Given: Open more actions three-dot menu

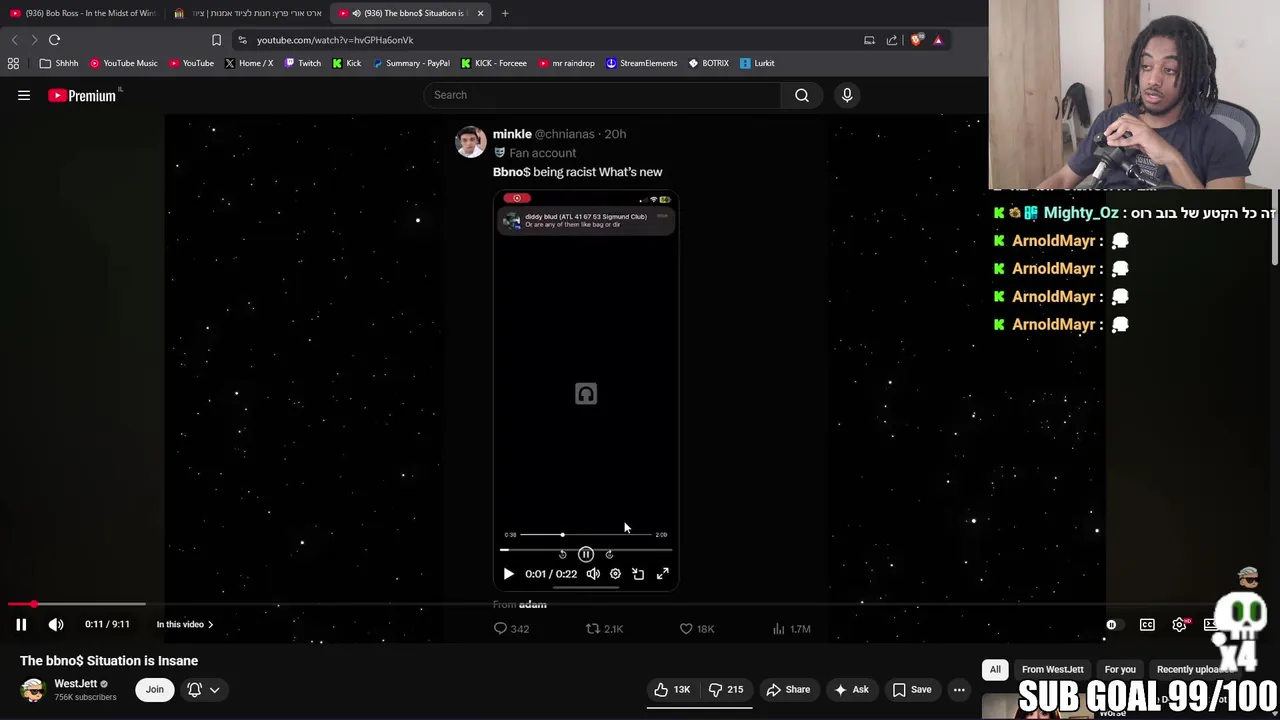Looking at the screenshot, I should [959, 689].
